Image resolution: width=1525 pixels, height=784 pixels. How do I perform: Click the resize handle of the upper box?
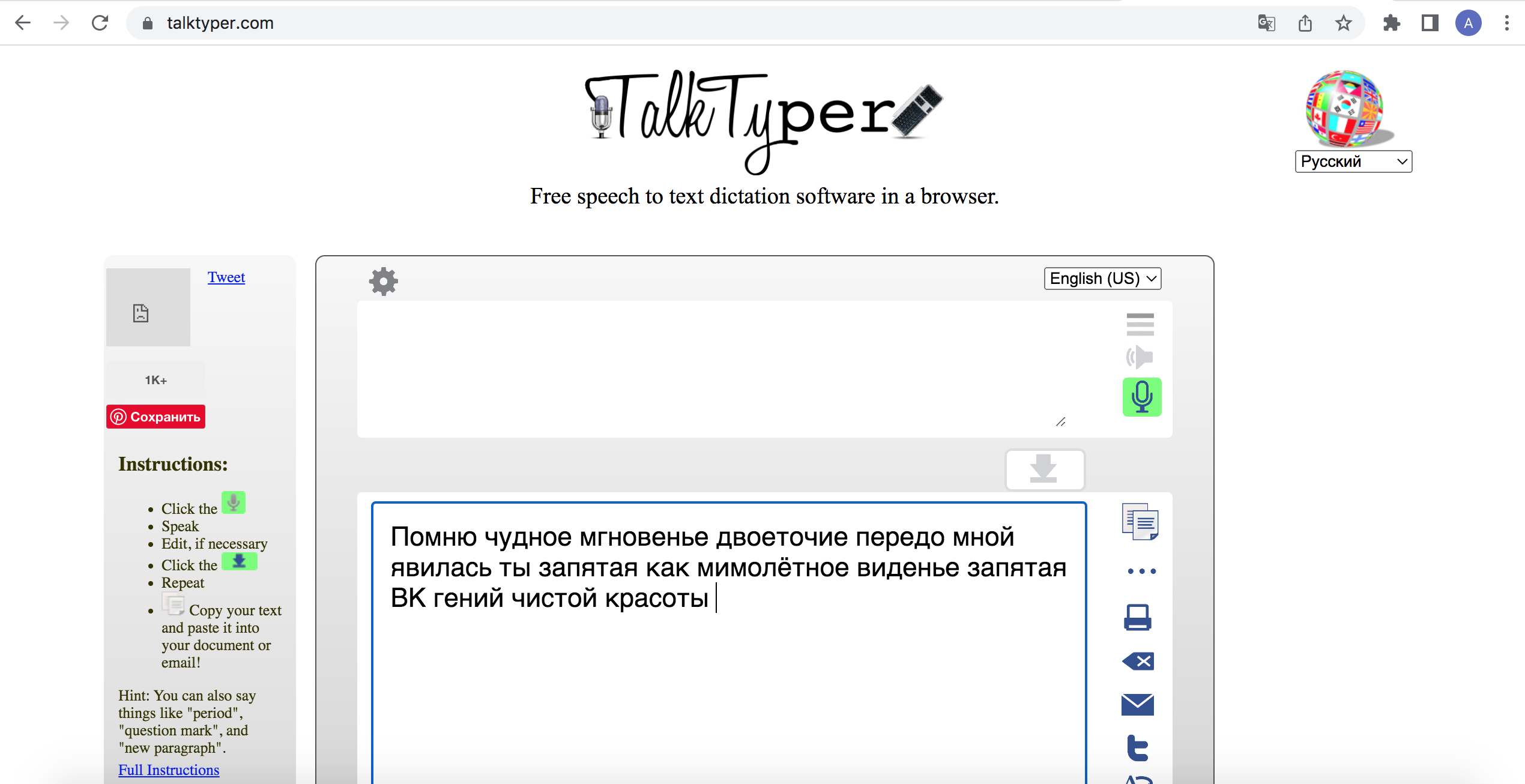1061,422
